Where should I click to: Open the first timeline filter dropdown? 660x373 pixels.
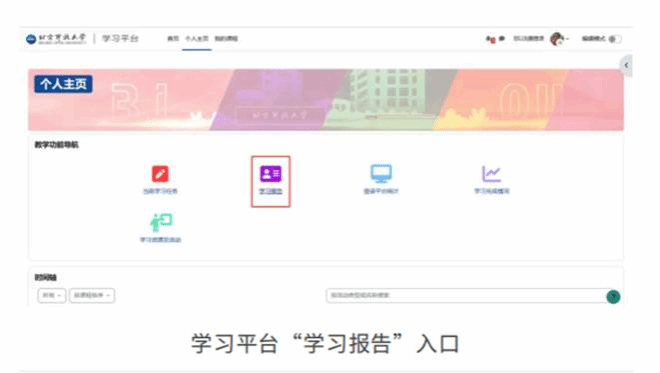pos(51,296)
